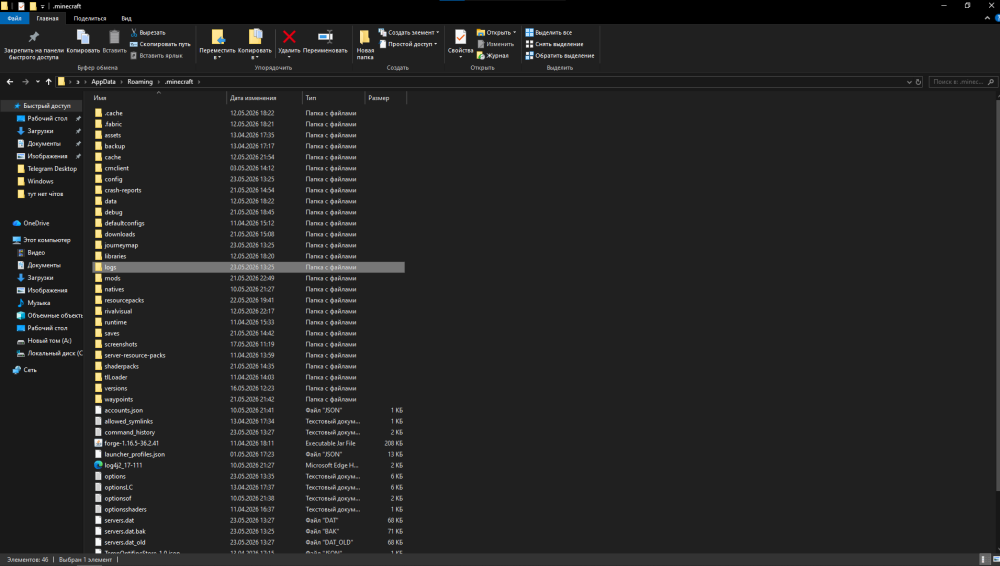Select Локальный диск (C:) in sidebar
This screenshot has width=1000, height=566.
(x=54, y=353)
